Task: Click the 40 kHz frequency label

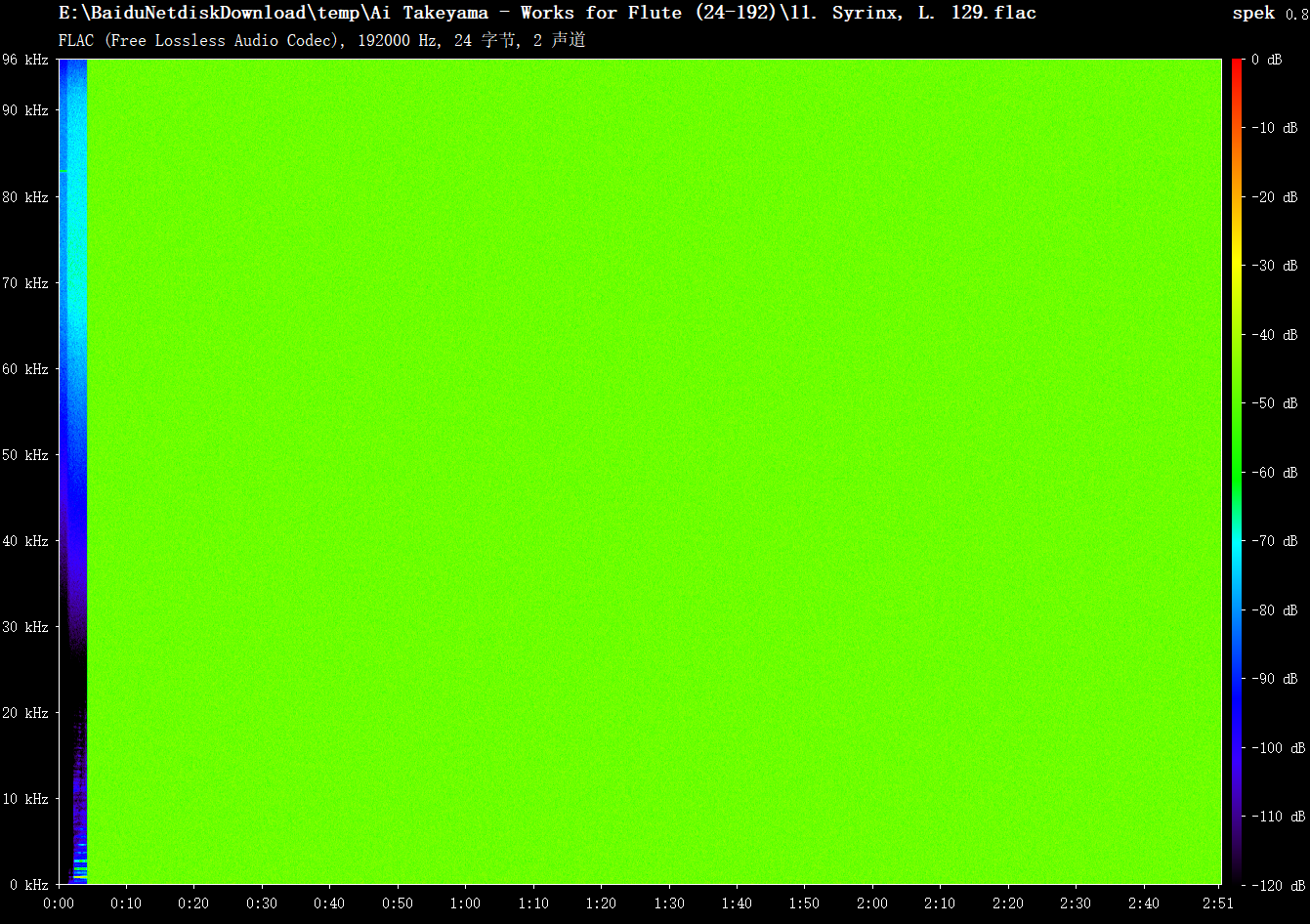Action: 25,541
